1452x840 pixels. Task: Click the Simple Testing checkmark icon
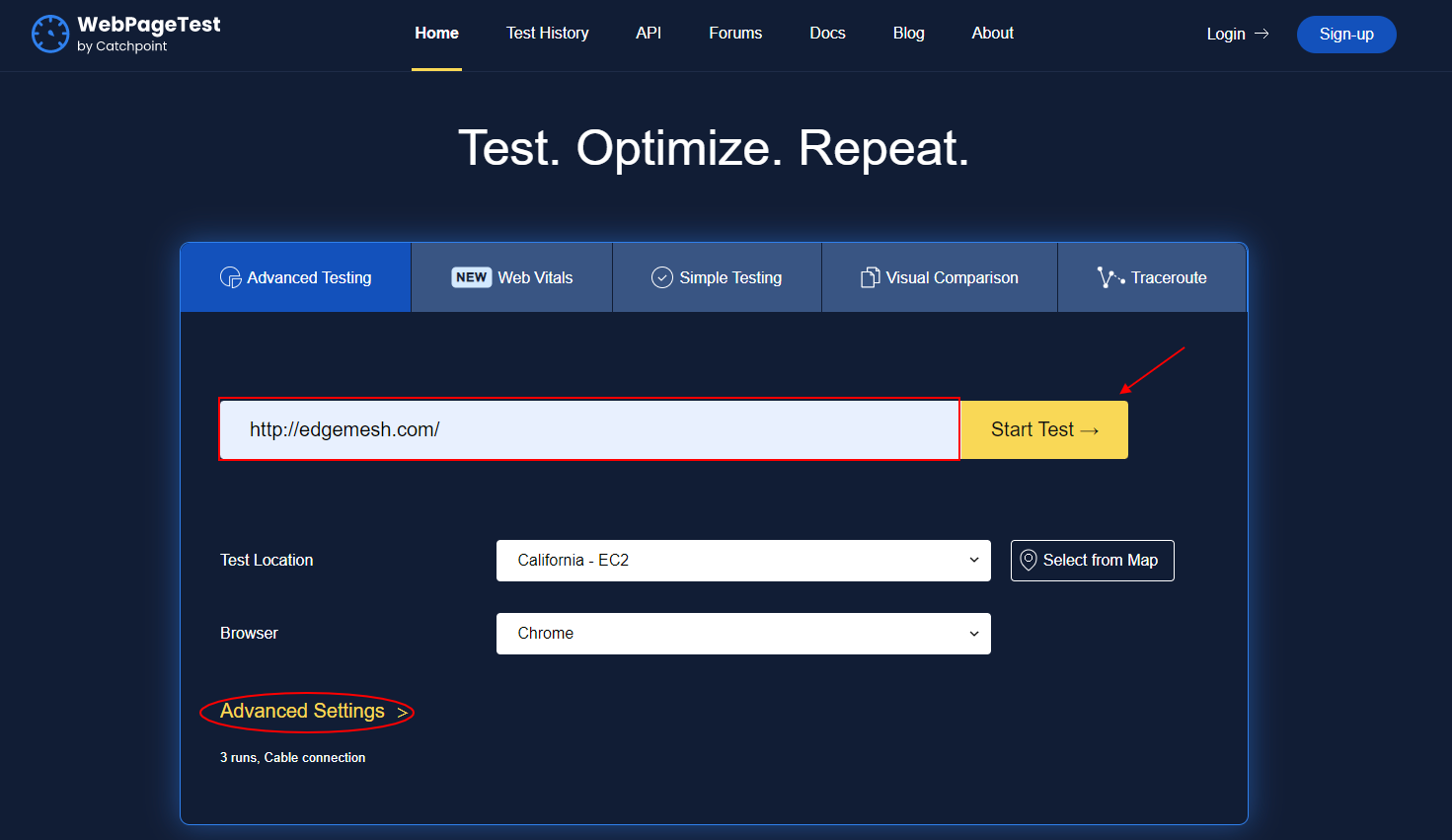[x=662, y=277]
